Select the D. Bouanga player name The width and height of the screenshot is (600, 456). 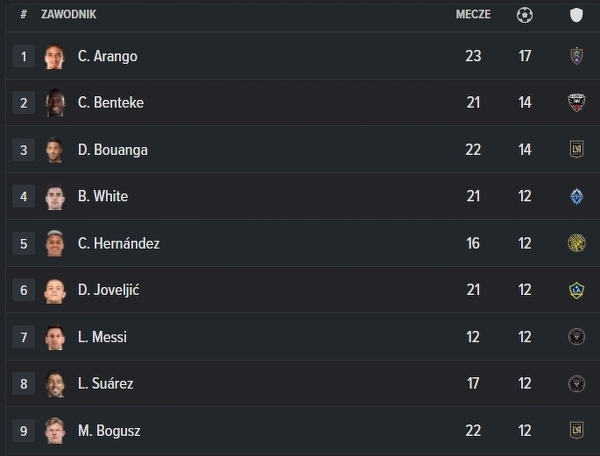(x=112, y=150)
